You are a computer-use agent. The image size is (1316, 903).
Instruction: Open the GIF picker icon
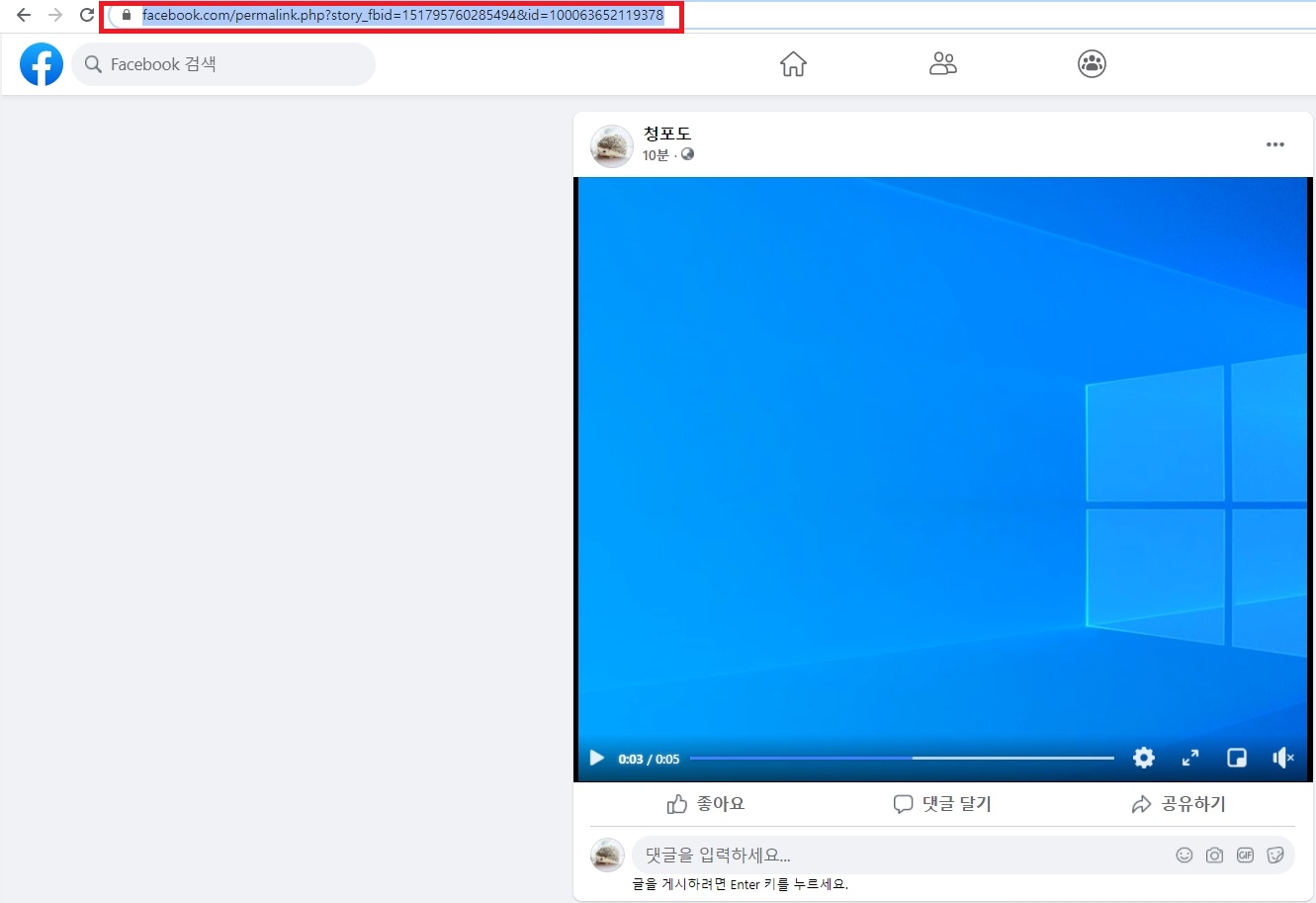coord(1245,855)
